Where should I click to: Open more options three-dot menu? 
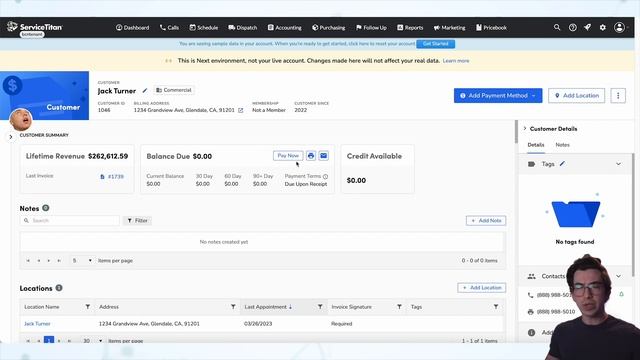point(618,96)
